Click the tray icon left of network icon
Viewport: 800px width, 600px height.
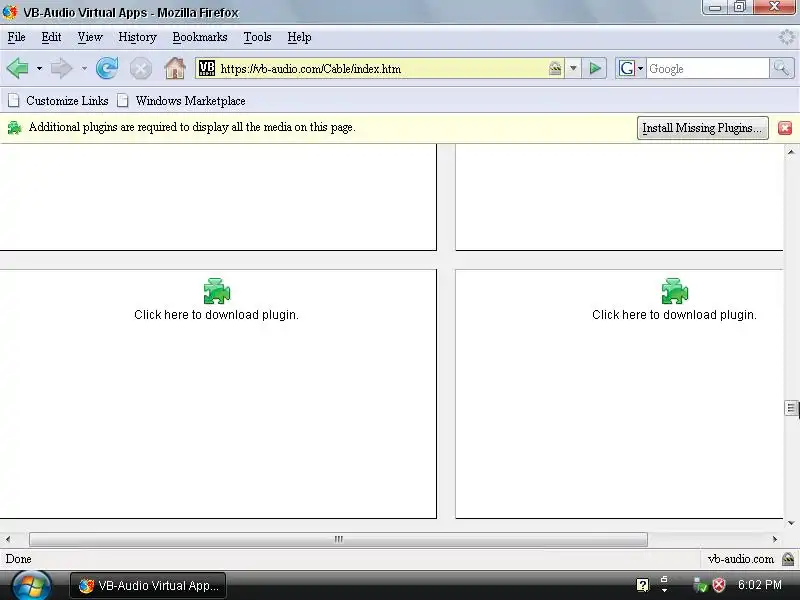(664, 585)
